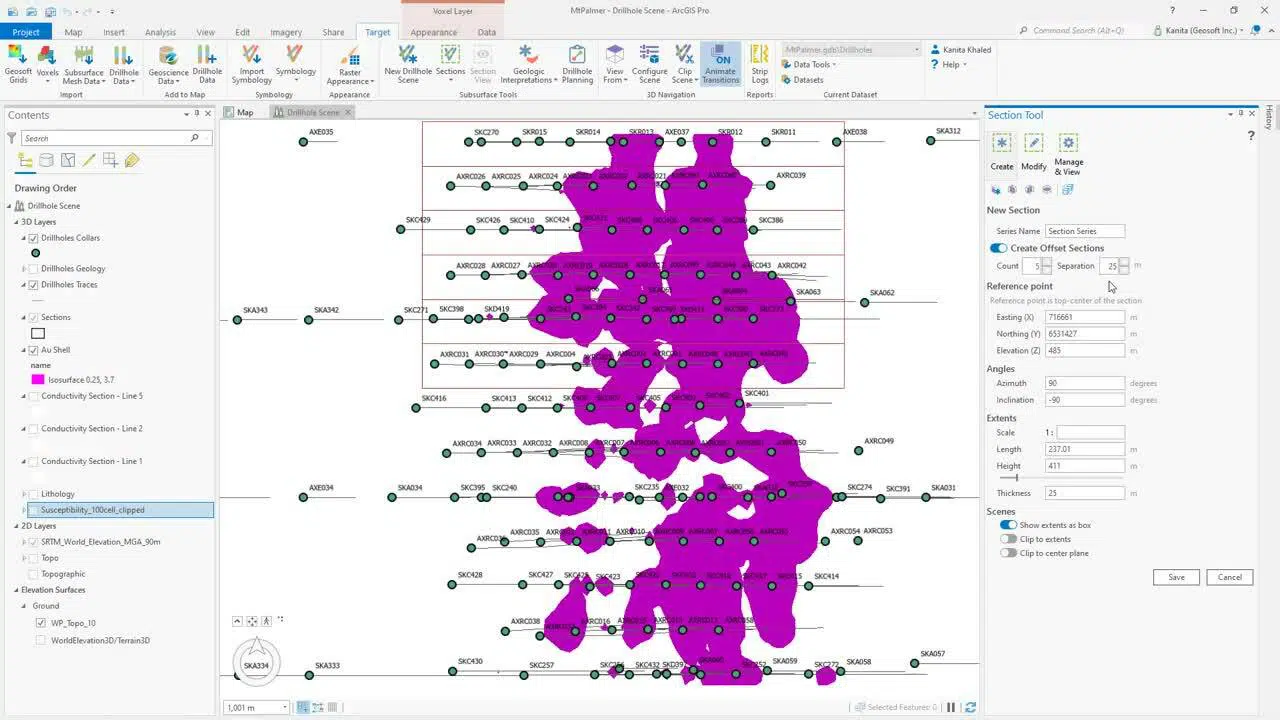Open the scale dropdown showing 1,001 m

pyautogui.click(x=285, y=707)
